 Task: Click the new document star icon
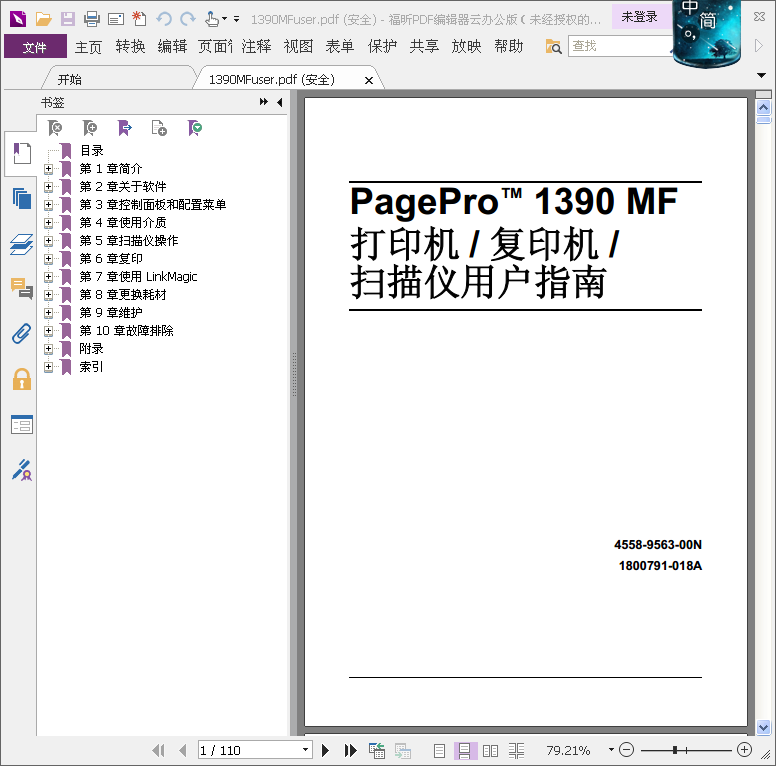[140, 19]
